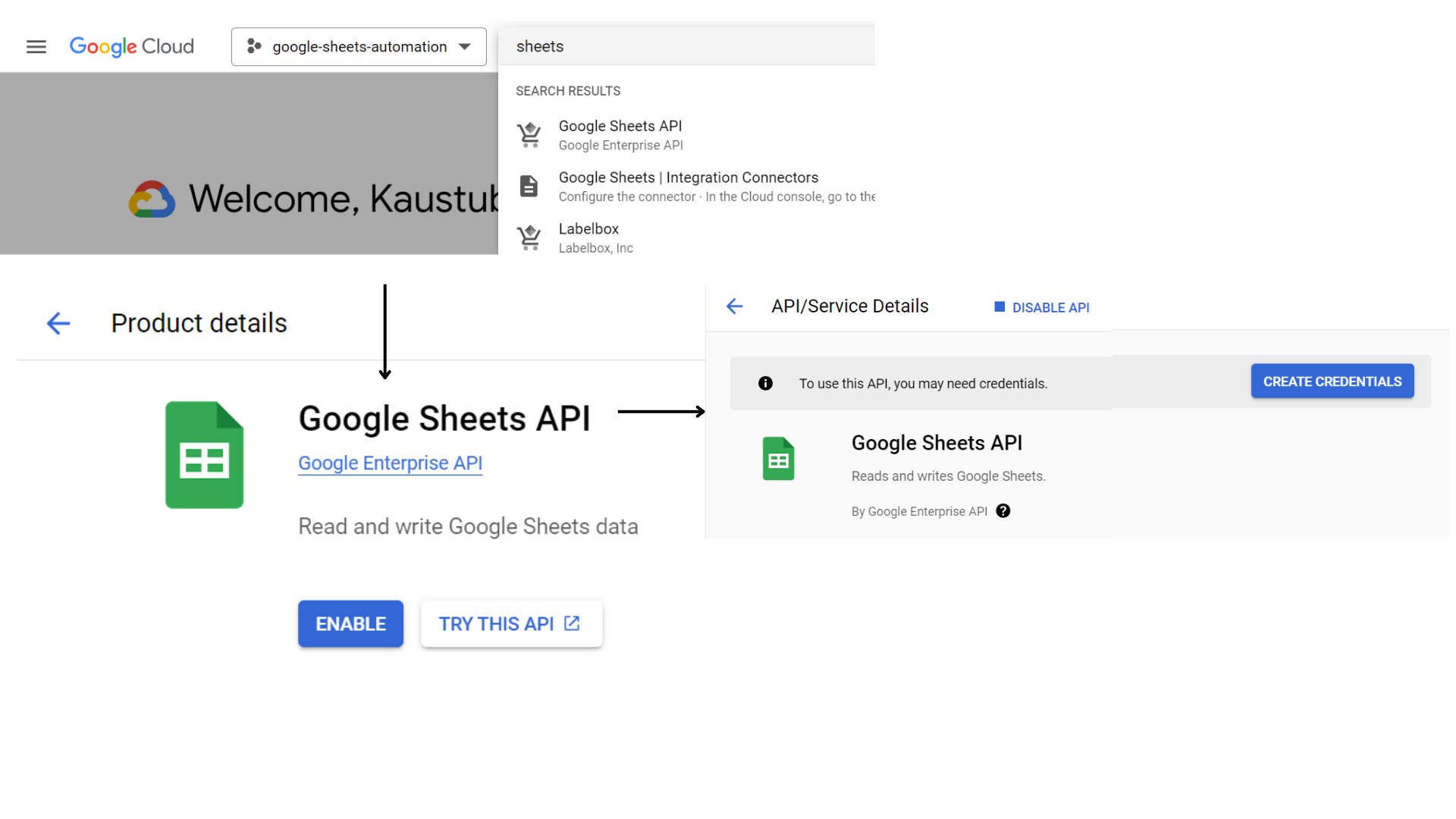Click small Sheets icon in API/Service Details
Image resolution: width=1456 pixels, height=819 pixels.
tap(779, 459)
